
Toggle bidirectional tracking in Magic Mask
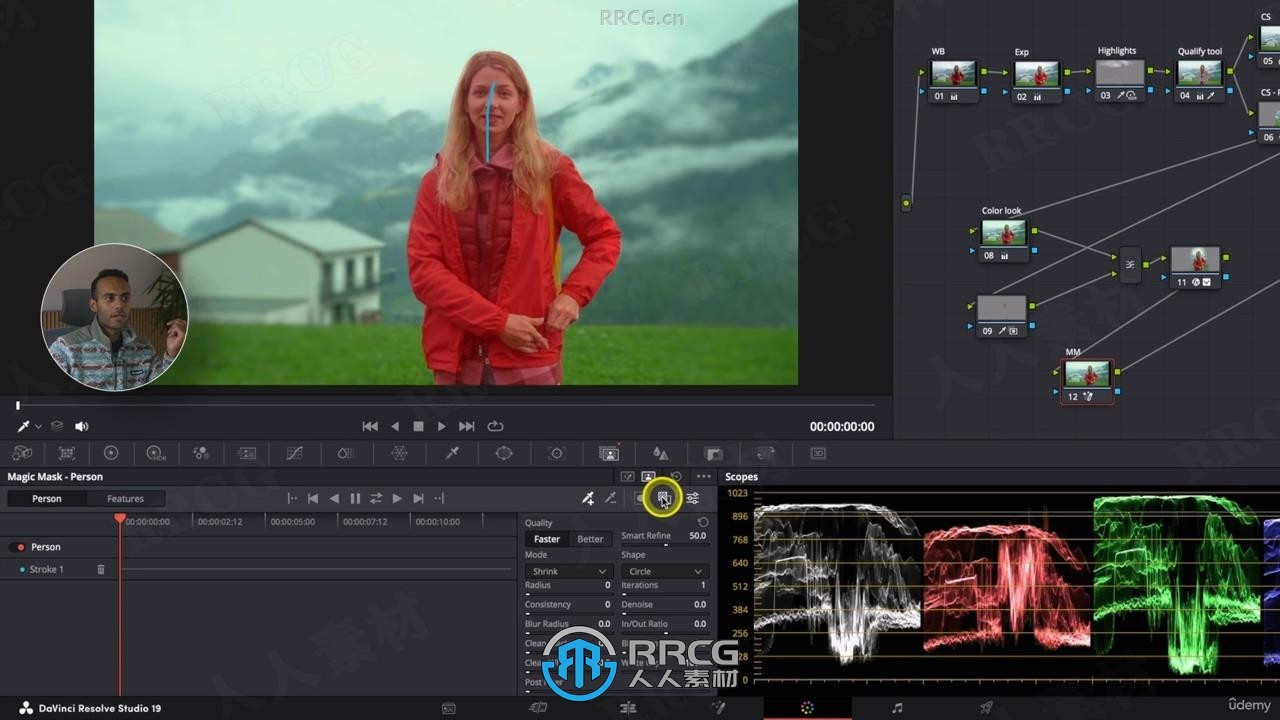pyautogui.click(x=376, y=498)
